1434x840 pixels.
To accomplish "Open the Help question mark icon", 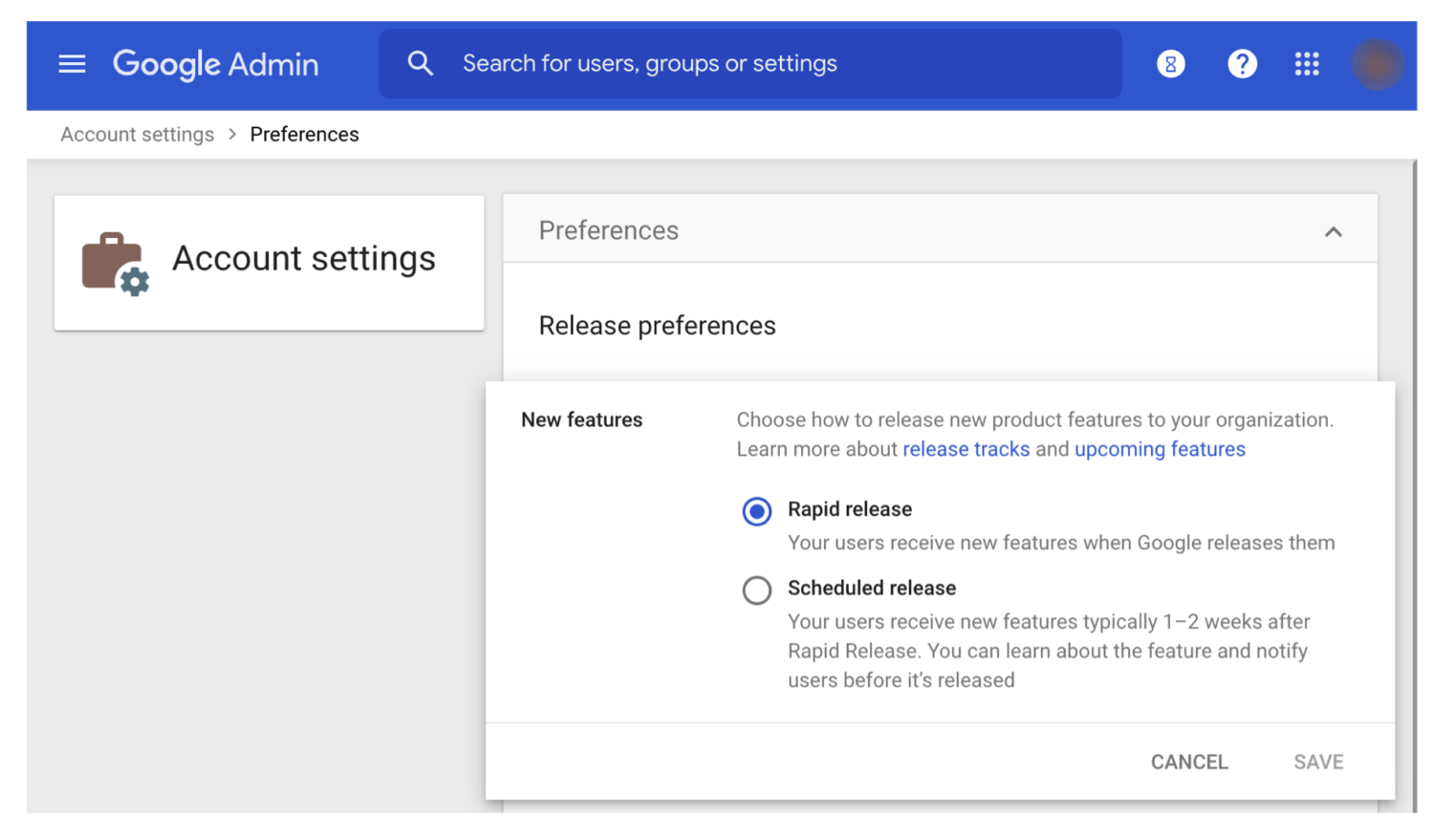I will tap(1242, 64).
